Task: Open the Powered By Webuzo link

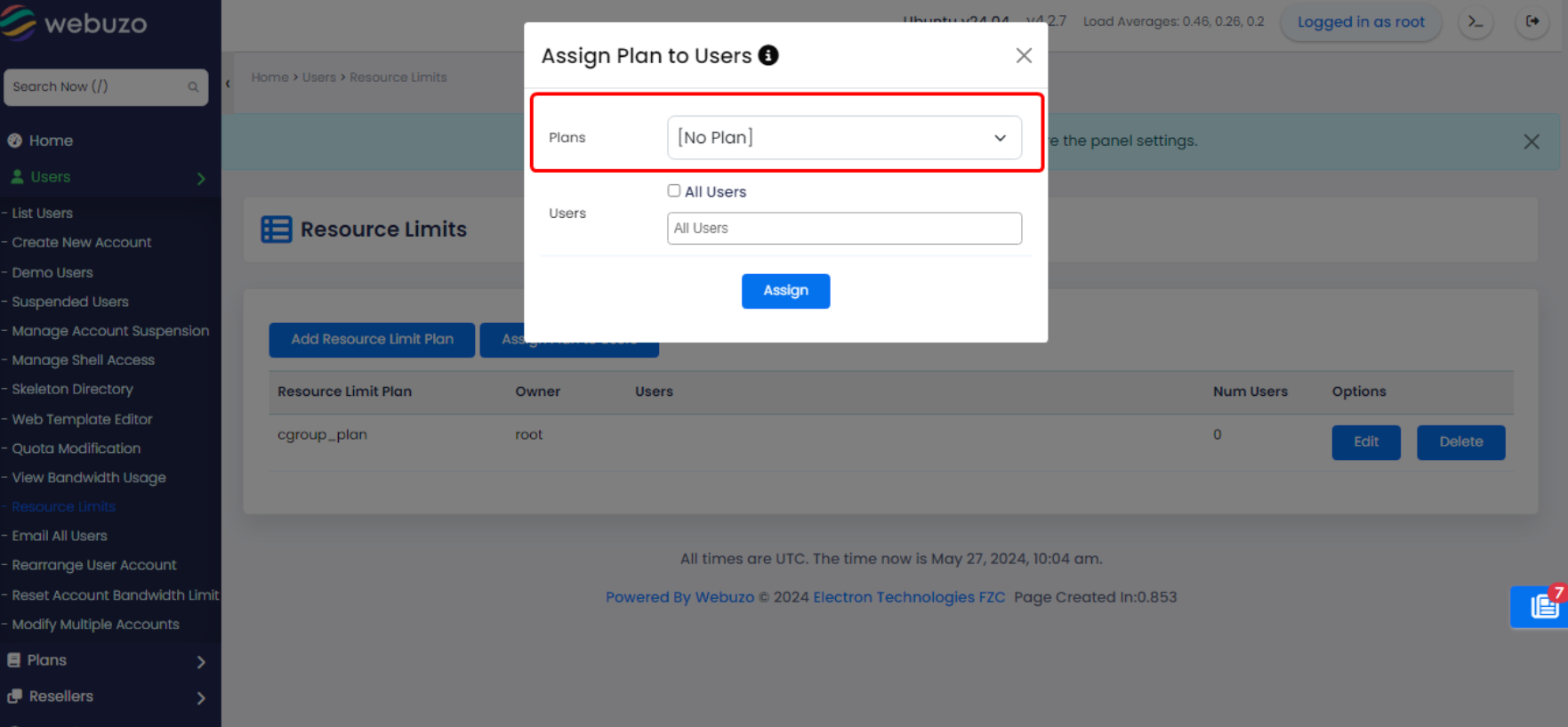Action: click(679, 597)
